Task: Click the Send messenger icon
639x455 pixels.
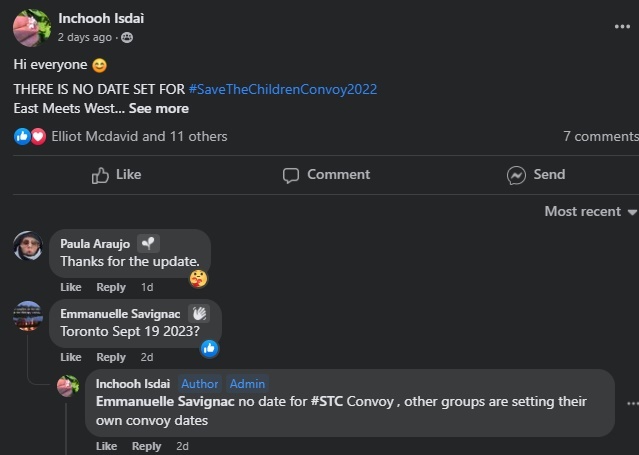Action: 516,175
